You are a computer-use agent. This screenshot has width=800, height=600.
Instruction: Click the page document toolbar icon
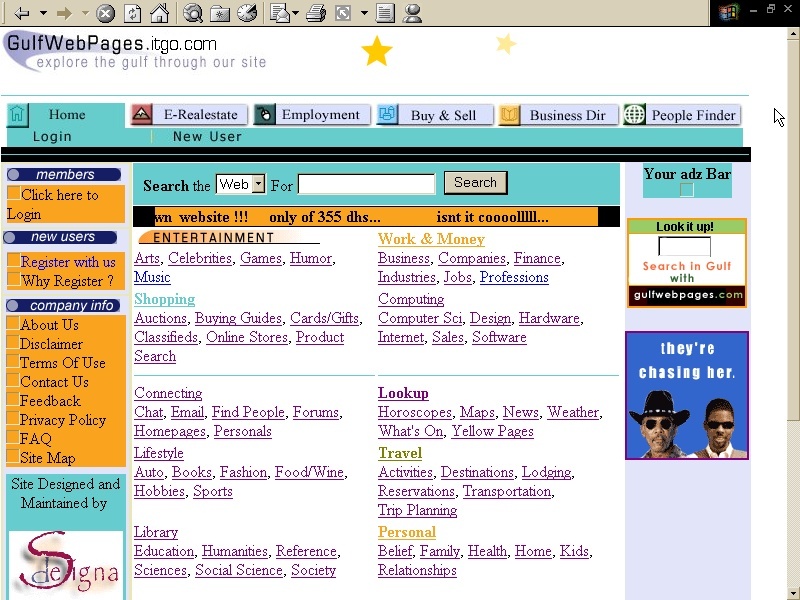coord(385,13)
